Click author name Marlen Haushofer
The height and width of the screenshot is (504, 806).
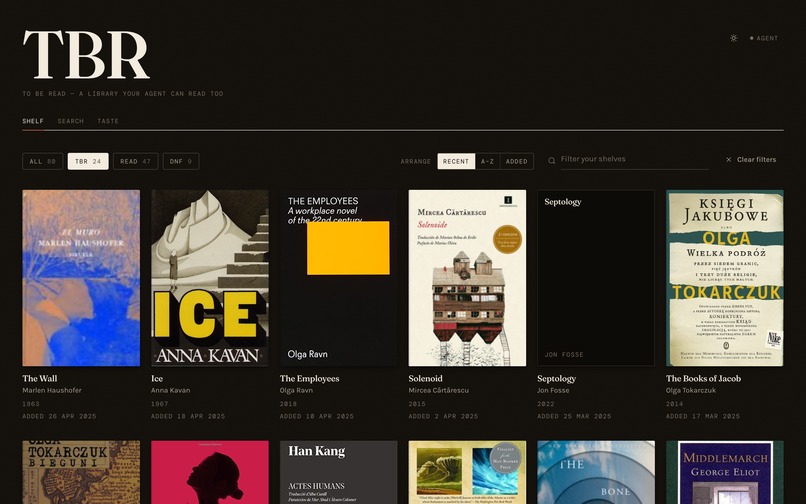pos(52,390)
